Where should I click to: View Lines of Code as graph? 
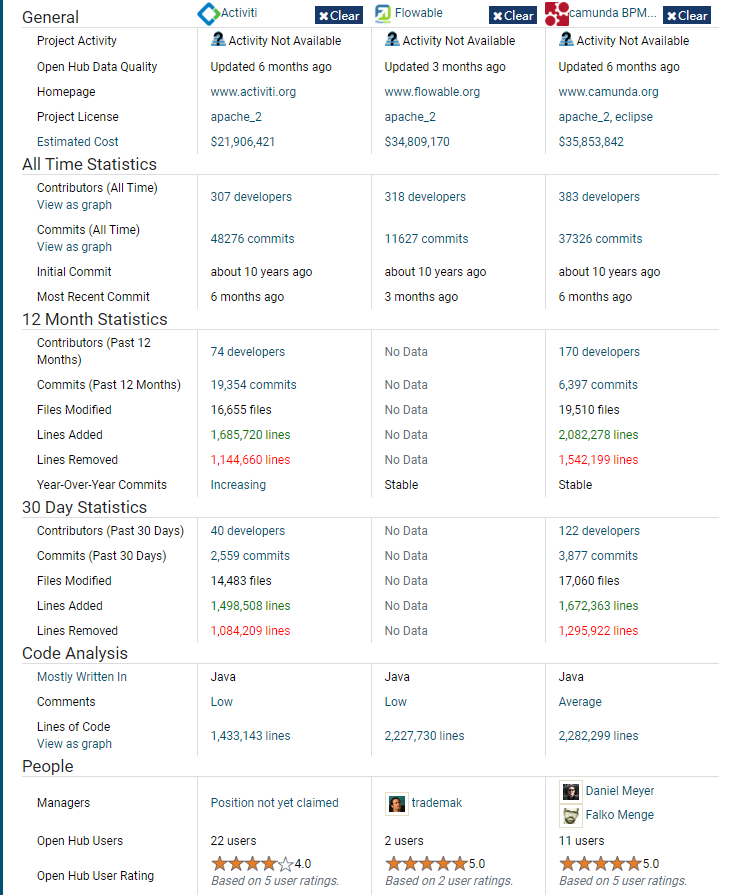tap(74, 744)
